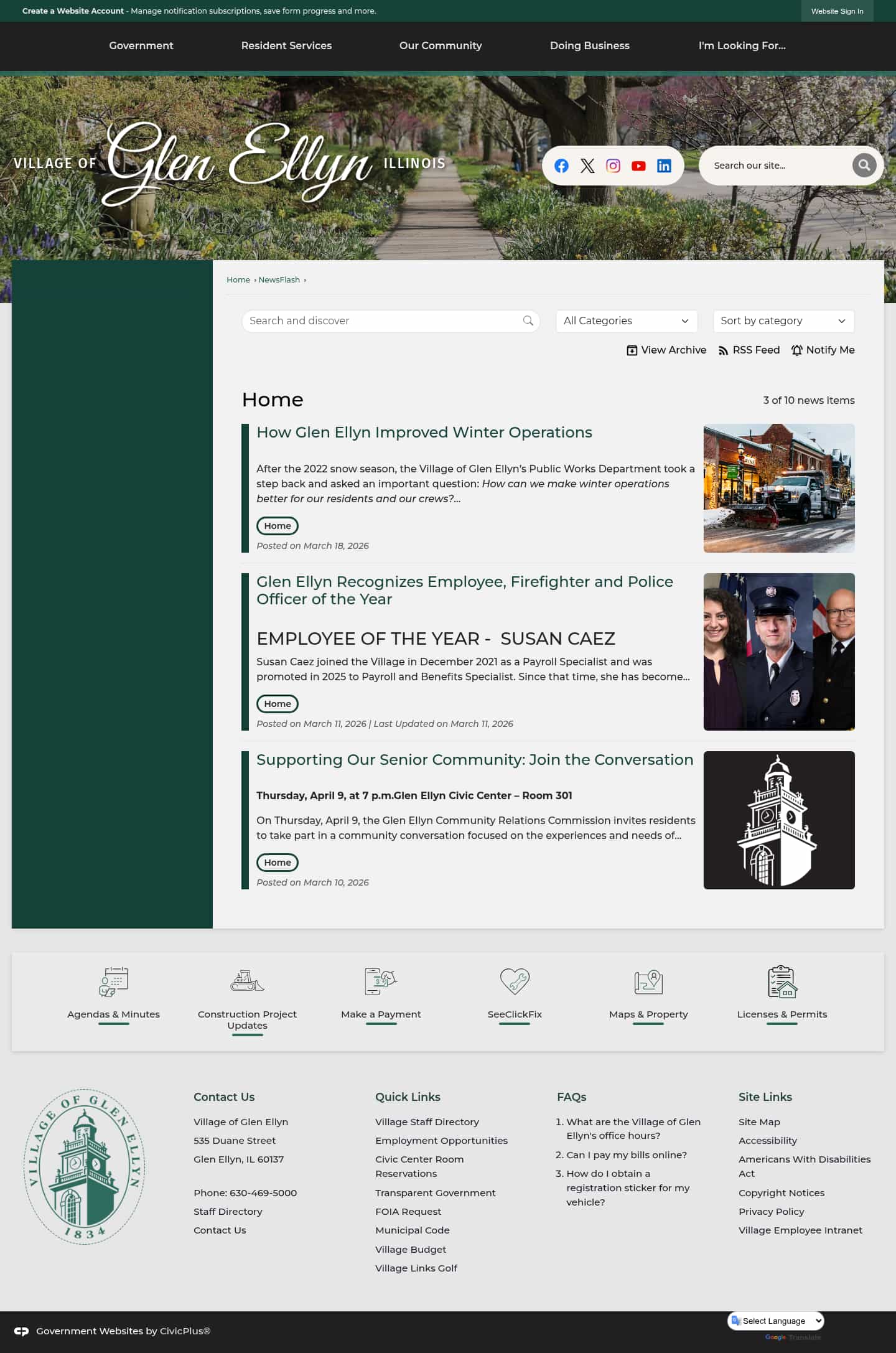Open the Village Budget link
Screen dimensions: 896x1353
coord(411,1250)
